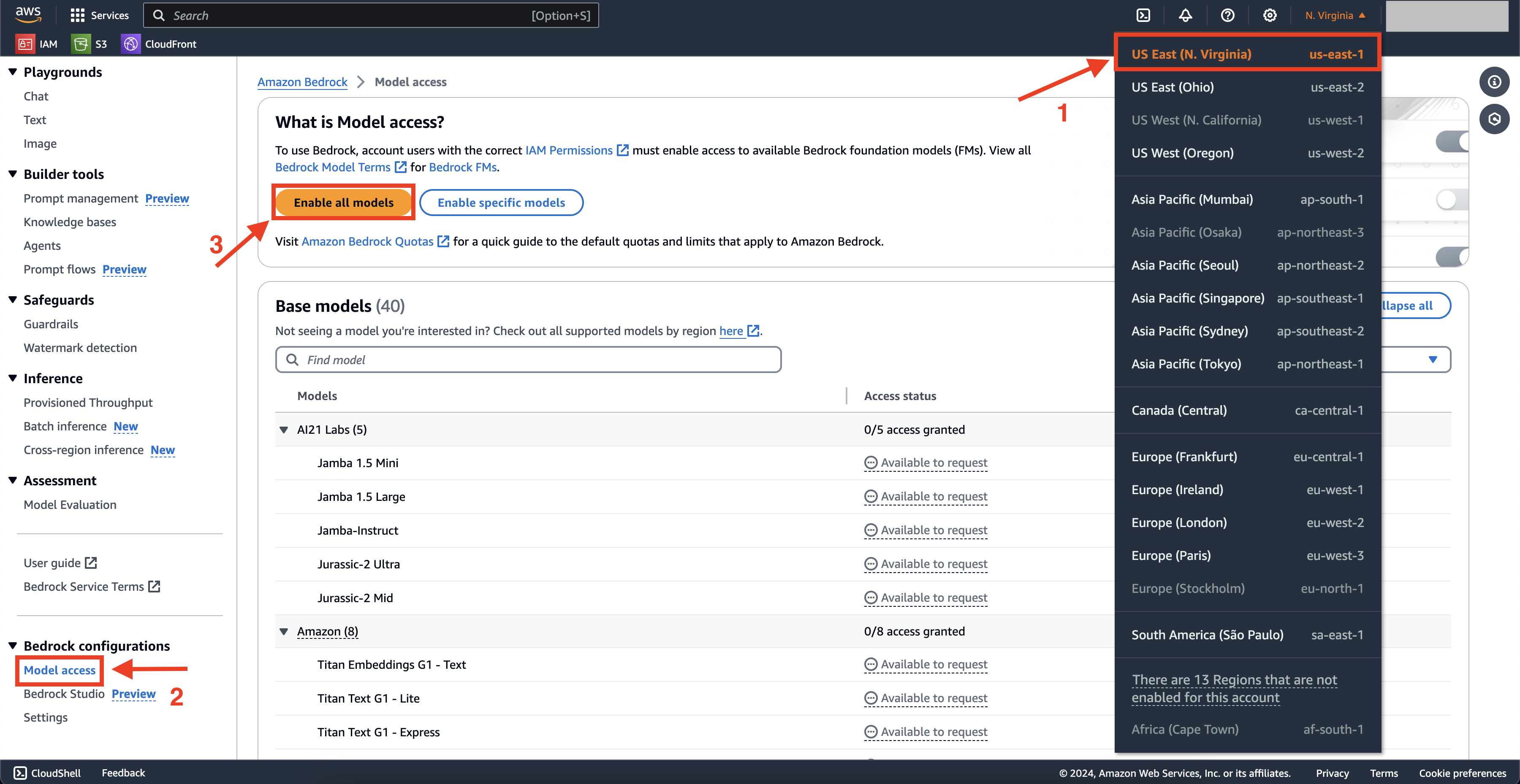
Task: Open the Services grid menu
Action: coord(99,15)
